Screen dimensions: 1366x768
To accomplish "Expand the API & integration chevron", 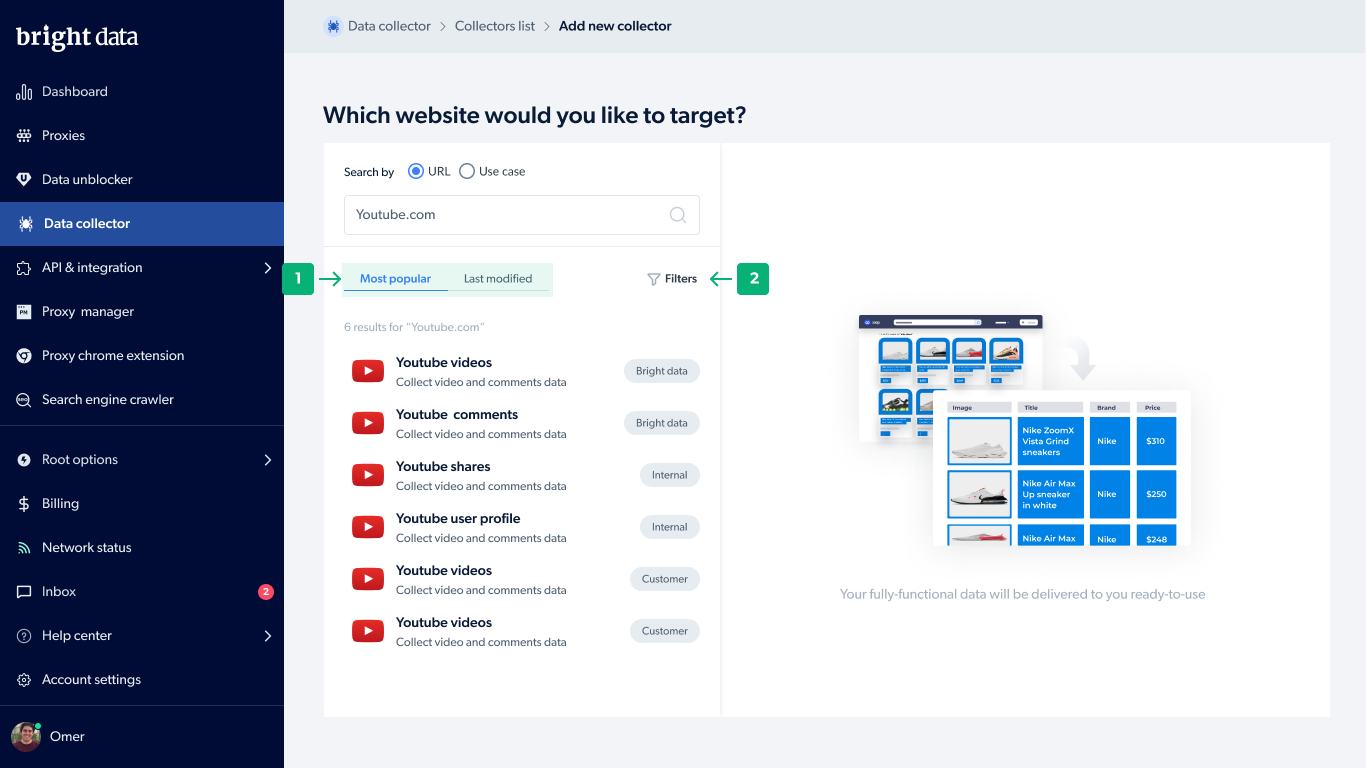I will tap(267, 268).
